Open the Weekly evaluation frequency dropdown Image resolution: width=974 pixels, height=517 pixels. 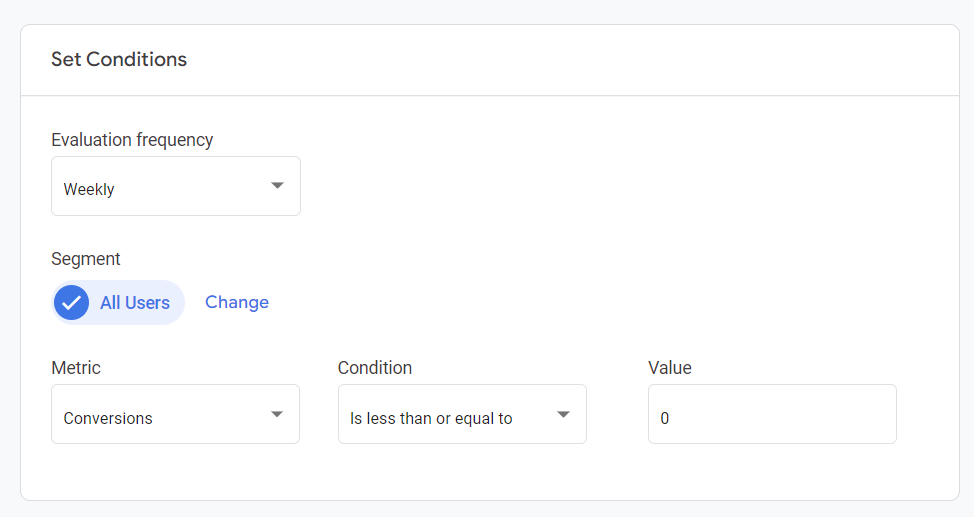tap(175, 187)
